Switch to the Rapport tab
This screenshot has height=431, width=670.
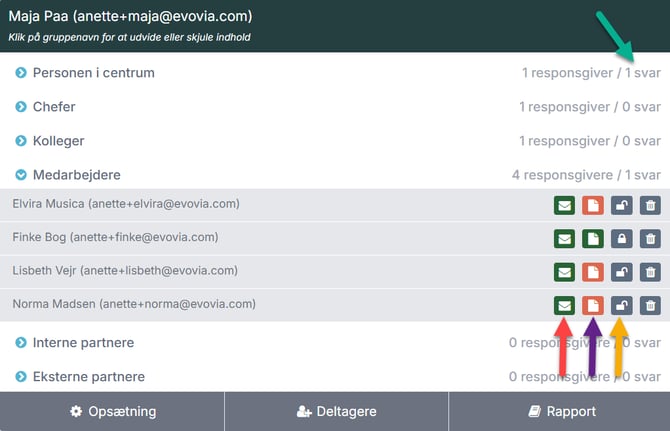pyautogui.click(x=559, y=411)
